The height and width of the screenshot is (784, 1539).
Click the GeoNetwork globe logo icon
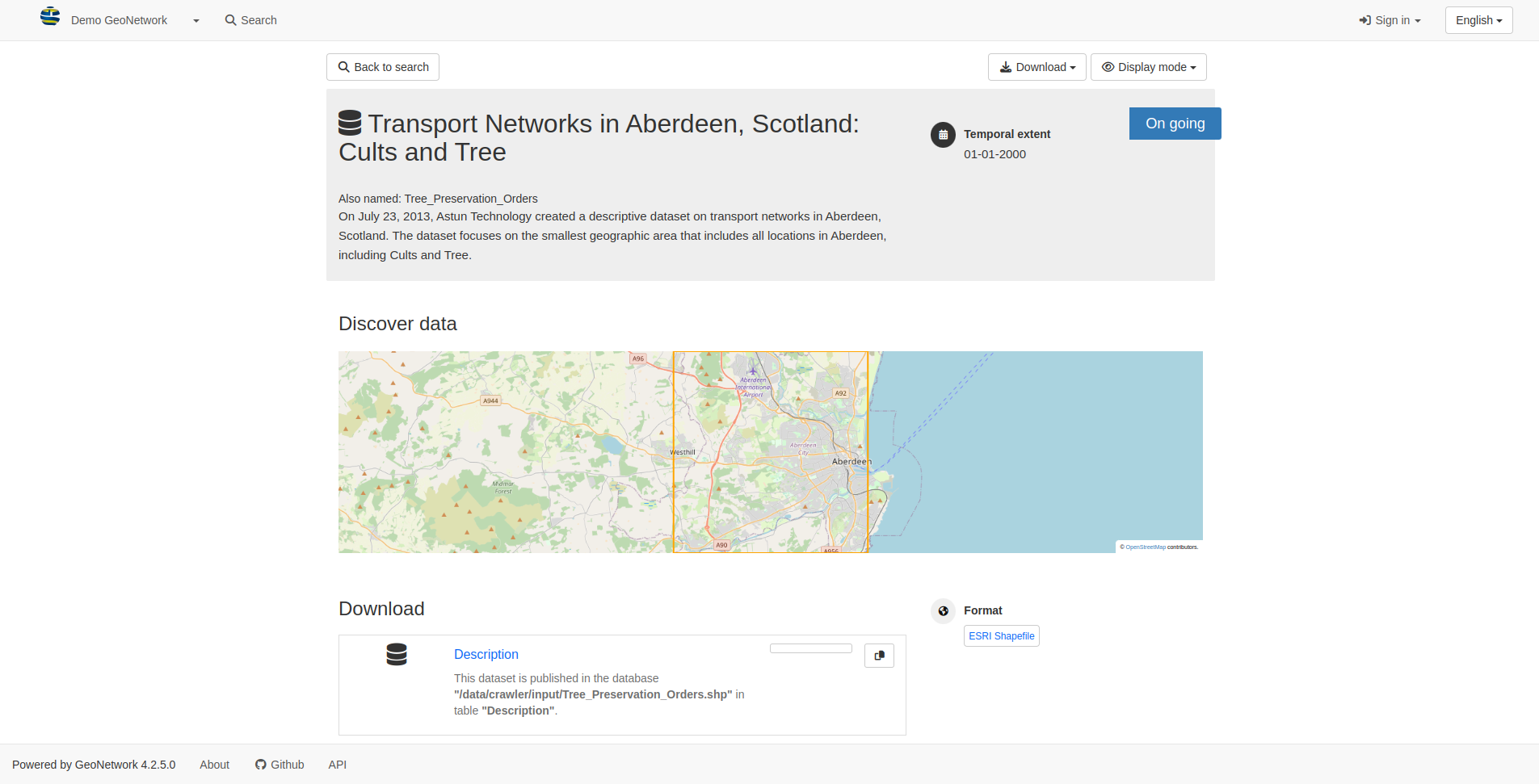pos(50,17)
